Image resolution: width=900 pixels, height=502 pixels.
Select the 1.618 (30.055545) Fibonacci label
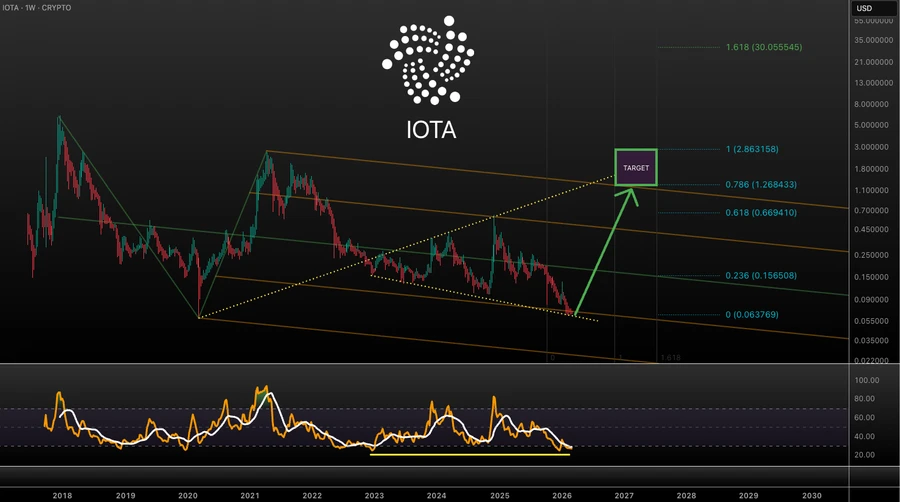click(x=764, y=47)
